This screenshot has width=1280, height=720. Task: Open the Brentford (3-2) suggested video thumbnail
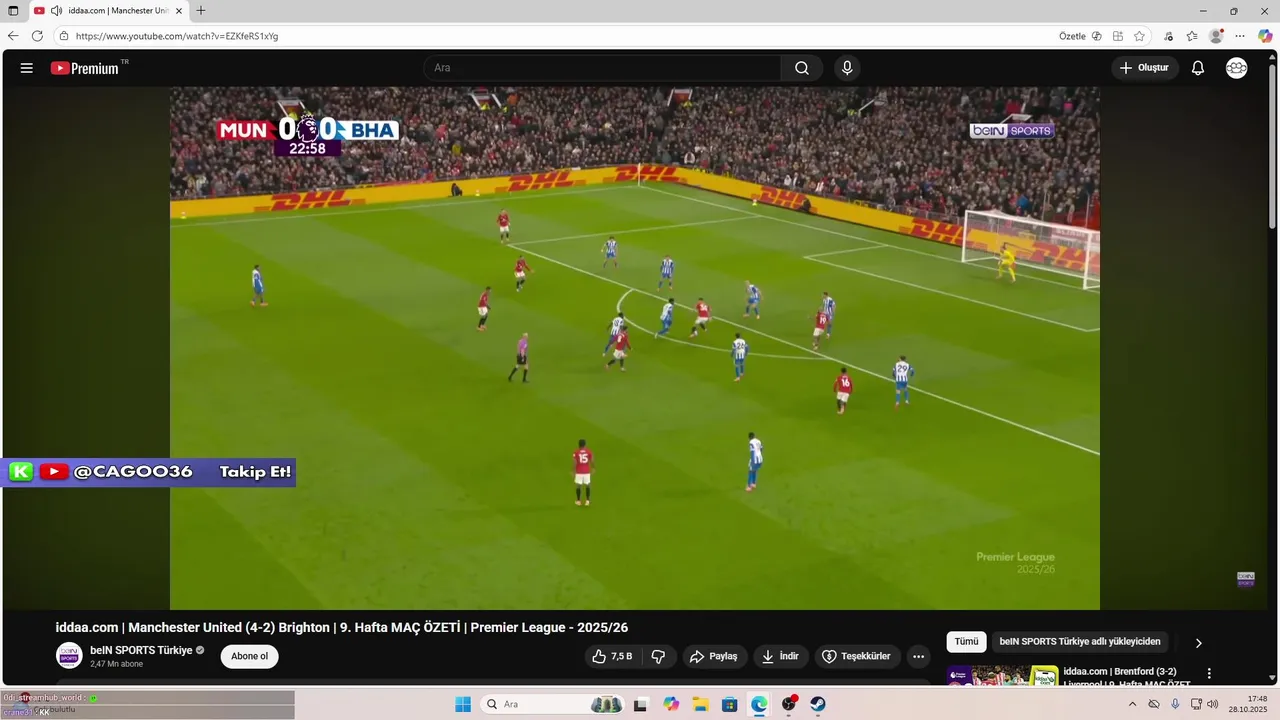pos(1002,675)
